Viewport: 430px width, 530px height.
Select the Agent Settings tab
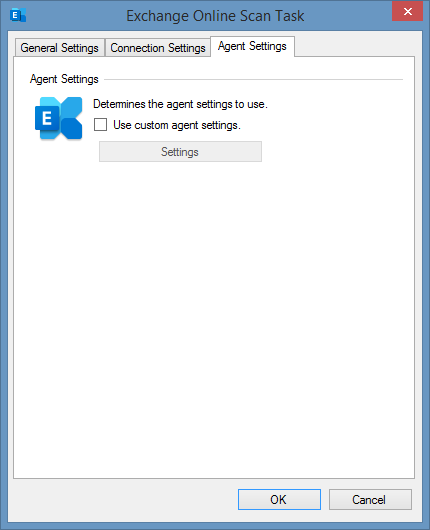coord(252,46)
